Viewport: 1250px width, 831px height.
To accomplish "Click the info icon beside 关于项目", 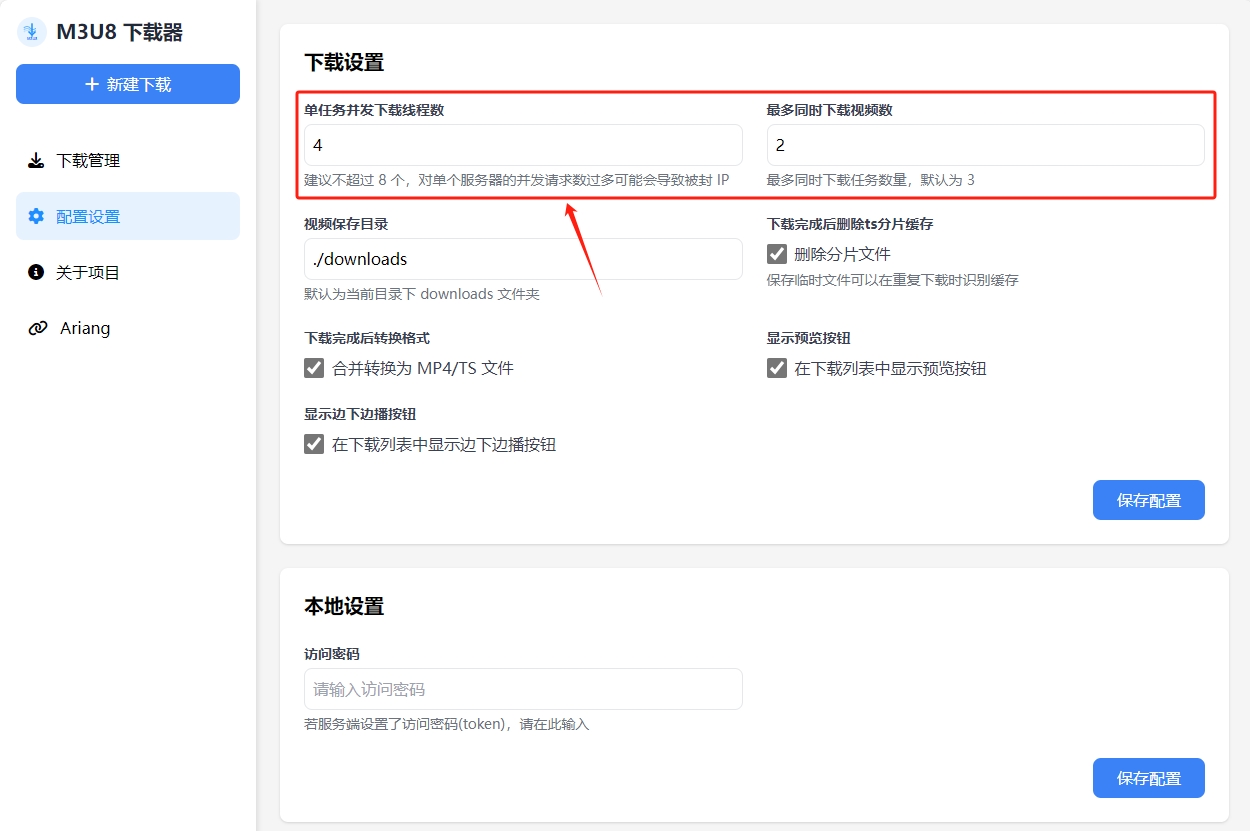I will 37,272.
